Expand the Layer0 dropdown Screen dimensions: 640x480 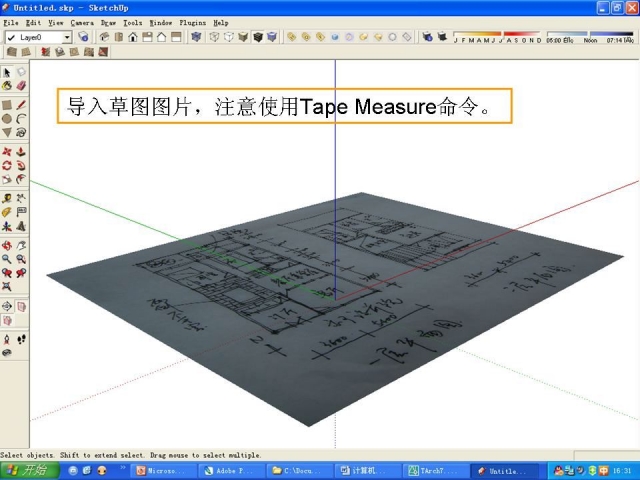pos(67,38)
